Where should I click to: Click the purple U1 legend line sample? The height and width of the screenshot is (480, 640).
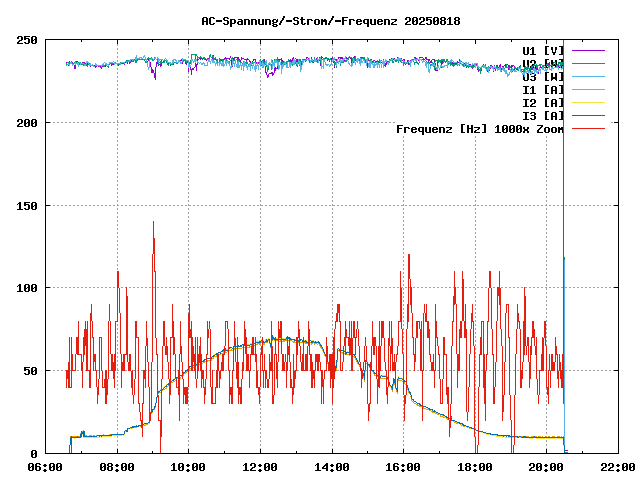[x=590, y=50]
